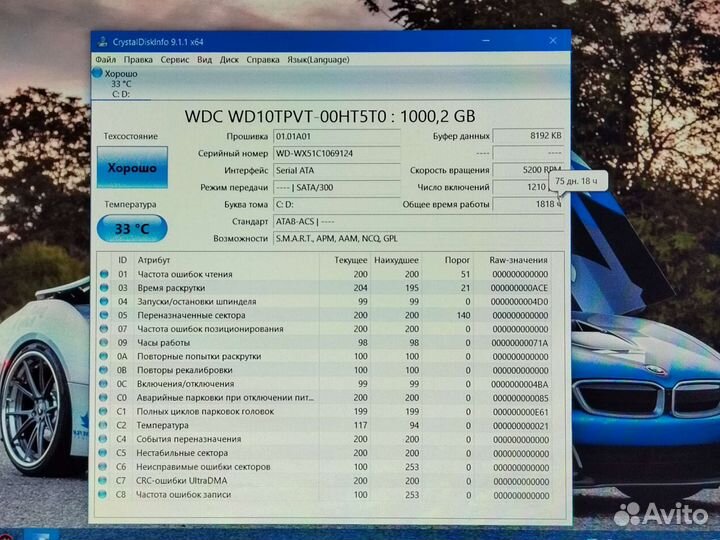Click status circle for attribute C5

click(x=103, y=453)
